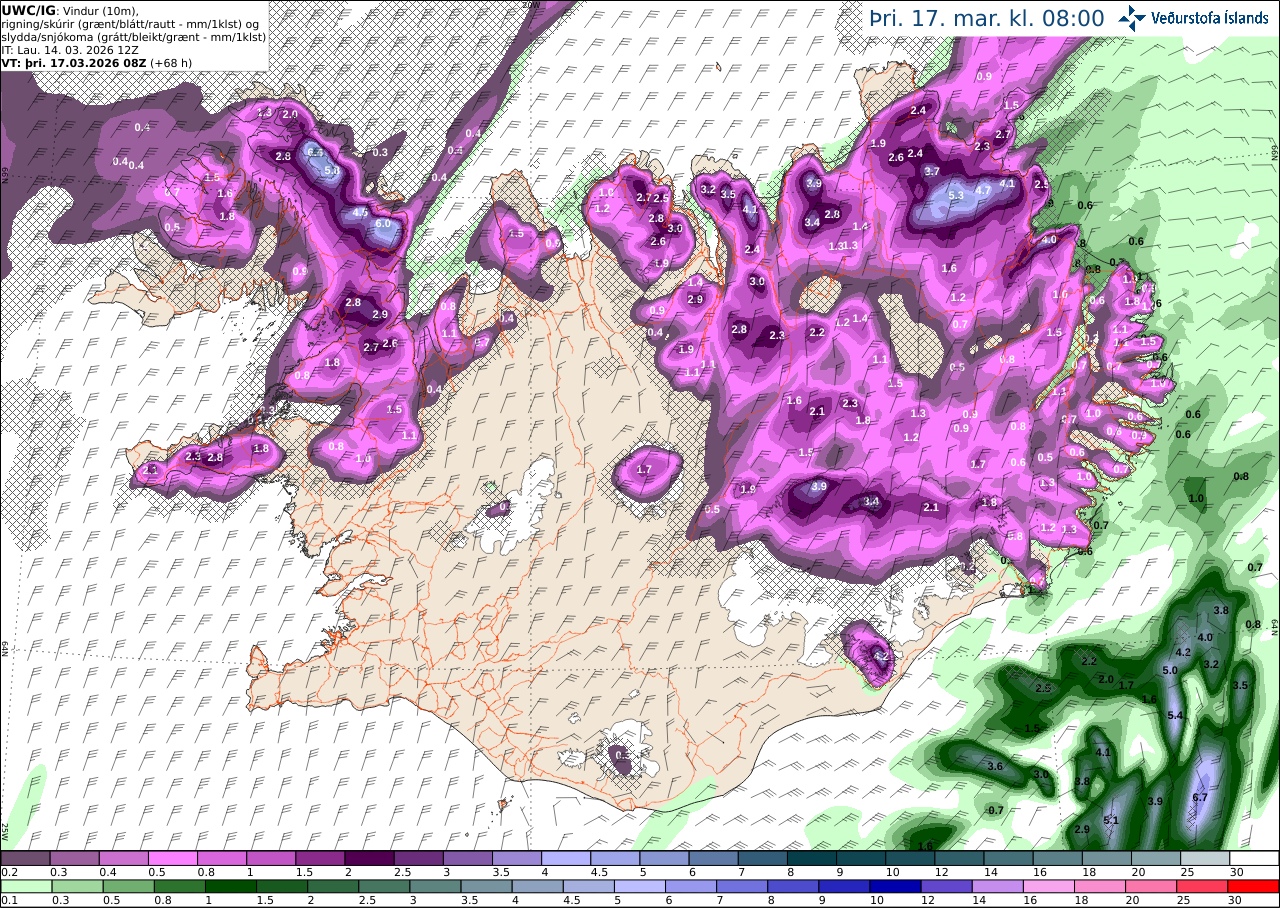Click the 6.7 rain value in the southeast sea
The height and width of the screenshot is (908, 1280).
pos(1201,797)
